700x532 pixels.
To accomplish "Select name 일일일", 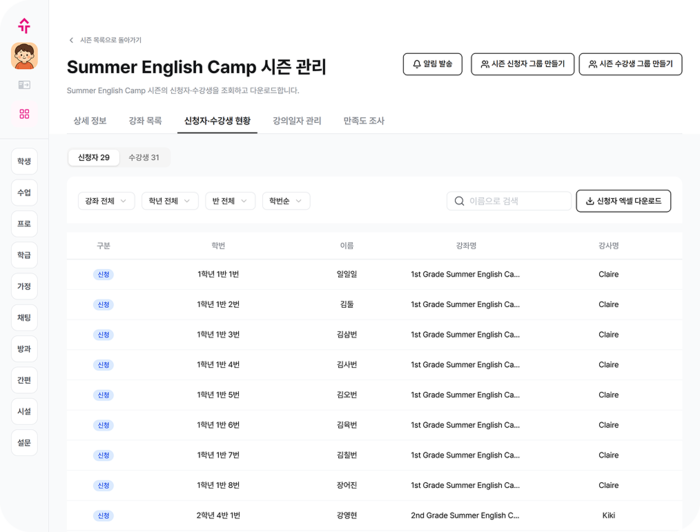I will (x=347, y=274).
